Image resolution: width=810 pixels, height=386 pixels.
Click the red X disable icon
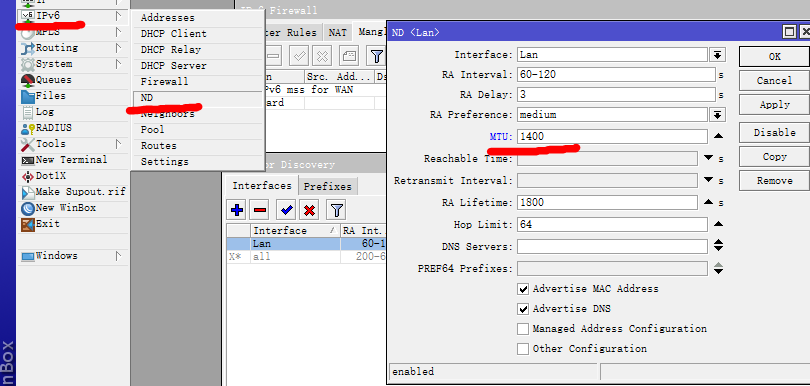click(310, 210)
